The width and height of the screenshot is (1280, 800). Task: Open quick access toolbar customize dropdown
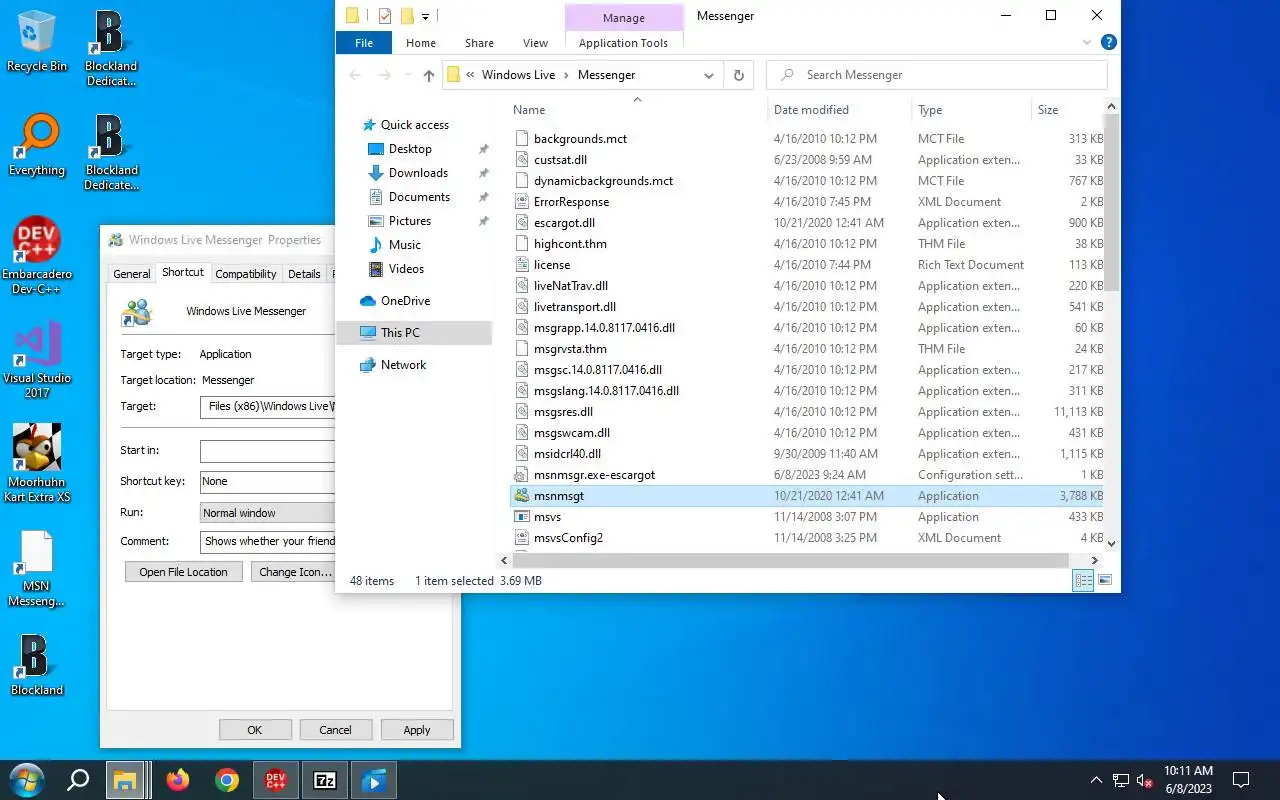(x=425, y=16)
